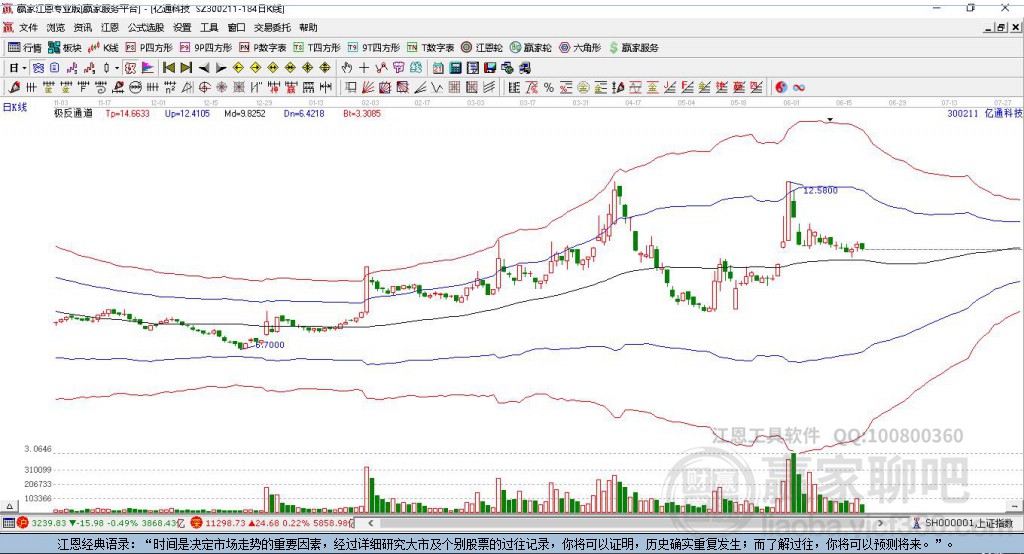1024x554 pixels.
Task: Minimize the inner document window
Action: tap(988, 27)
